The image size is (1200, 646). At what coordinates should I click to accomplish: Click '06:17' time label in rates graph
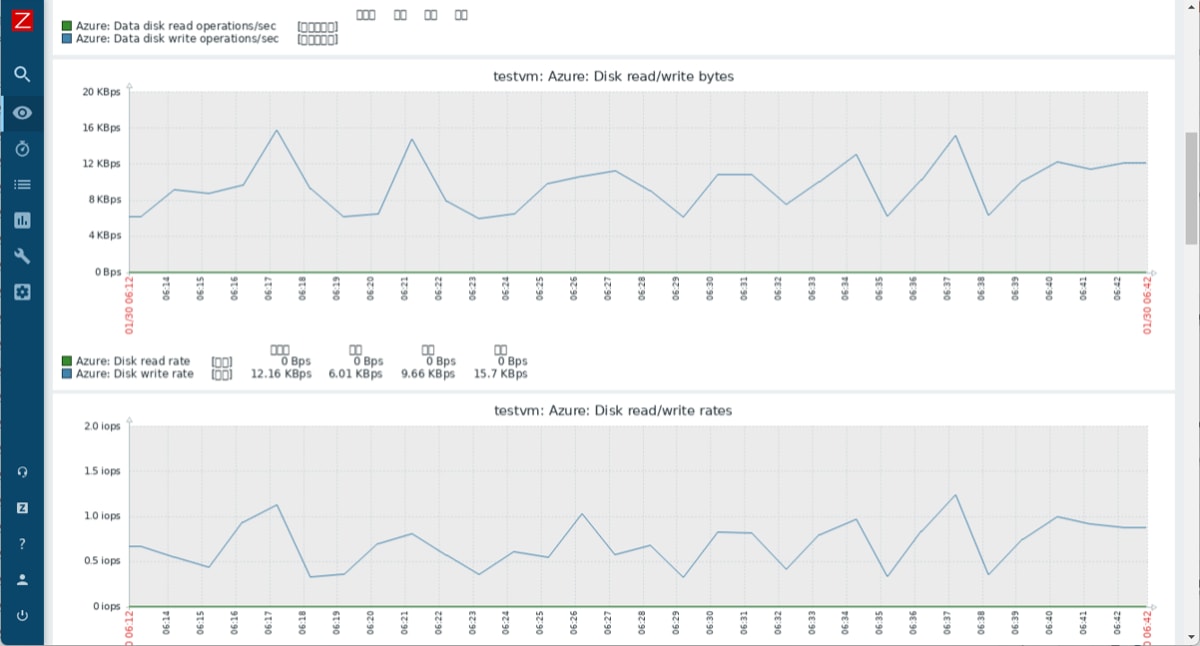tap(269, 623)
